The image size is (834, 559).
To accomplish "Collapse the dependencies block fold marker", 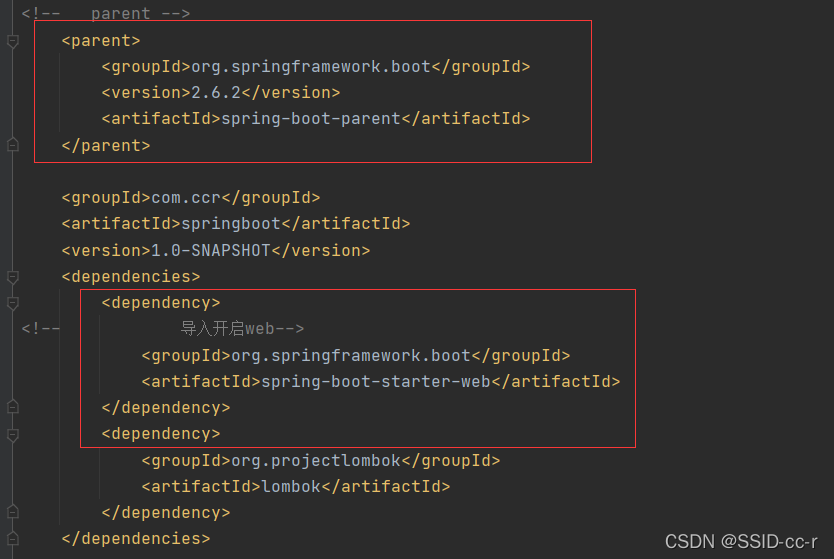I will (x=13, y=277).
